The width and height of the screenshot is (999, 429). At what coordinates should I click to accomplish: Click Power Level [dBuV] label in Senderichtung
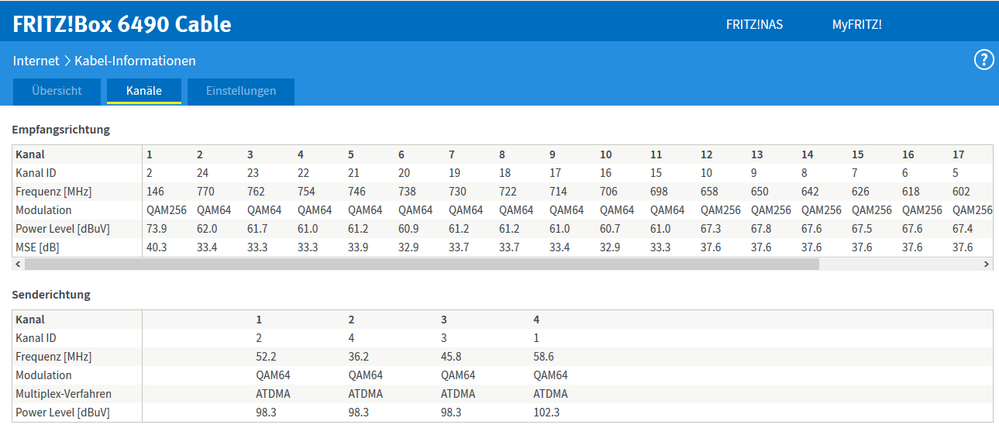coord(62,412)
